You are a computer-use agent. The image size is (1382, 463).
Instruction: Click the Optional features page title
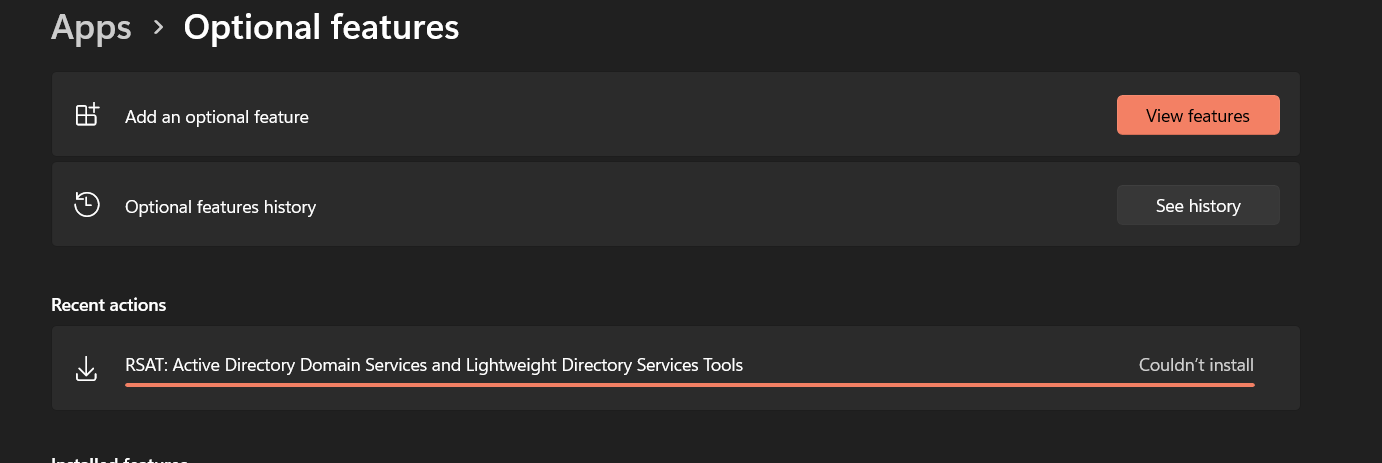click(x=321, y=27)
